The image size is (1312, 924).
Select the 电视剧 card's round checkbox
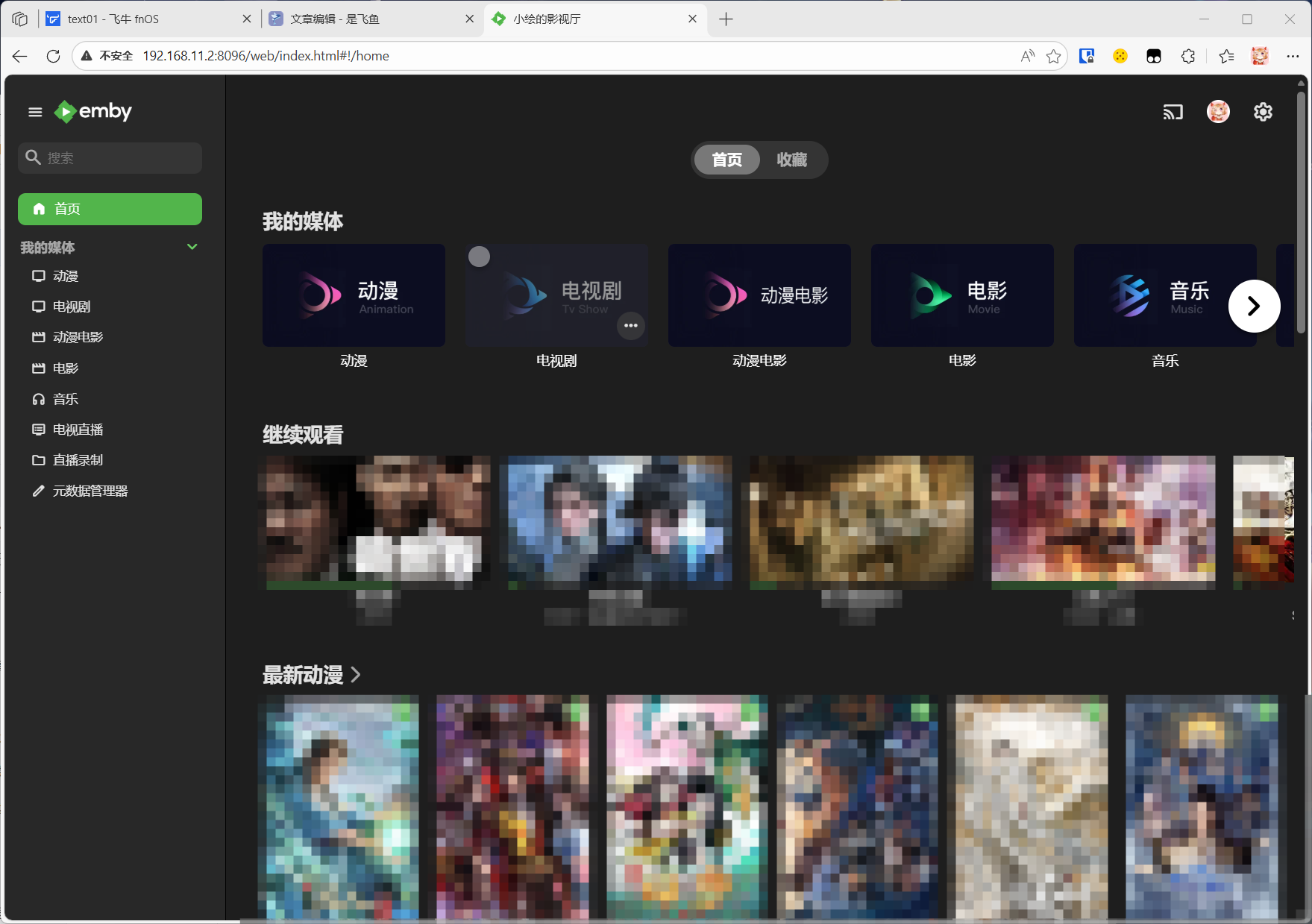(x=479, y=257)
